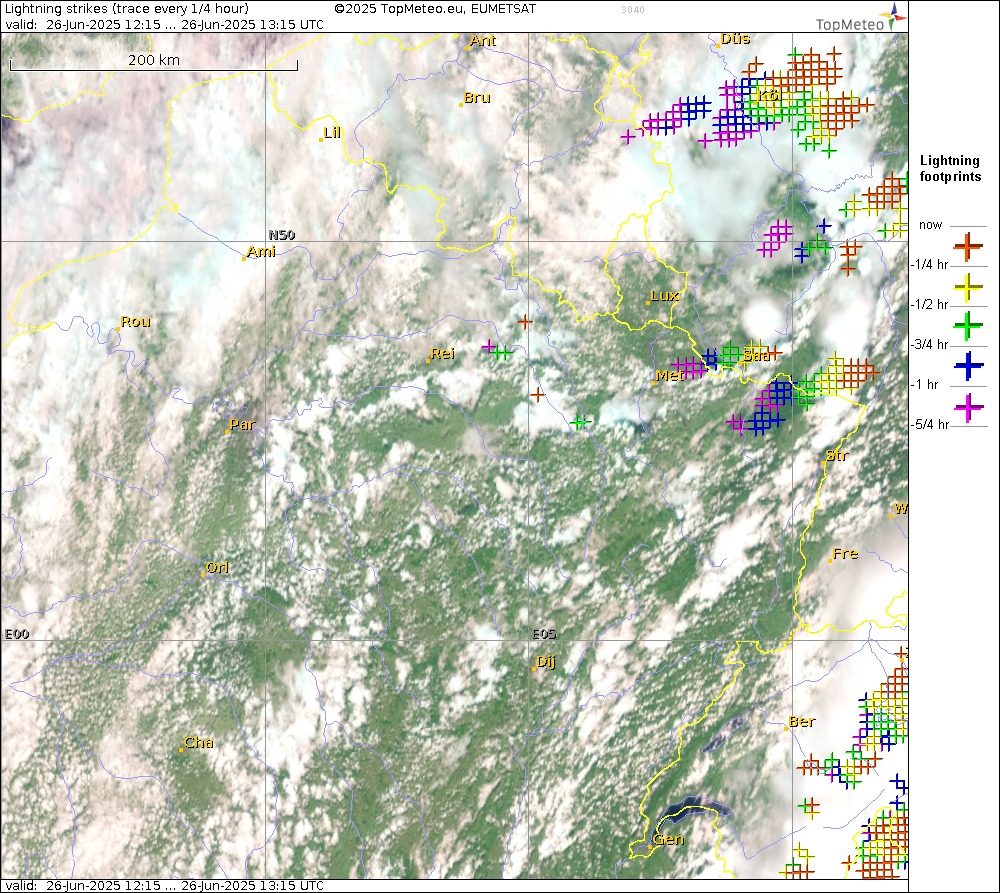Click the 'Str' city label
The height and width of the screenshot is (893, 1000).
click(836, 455)
